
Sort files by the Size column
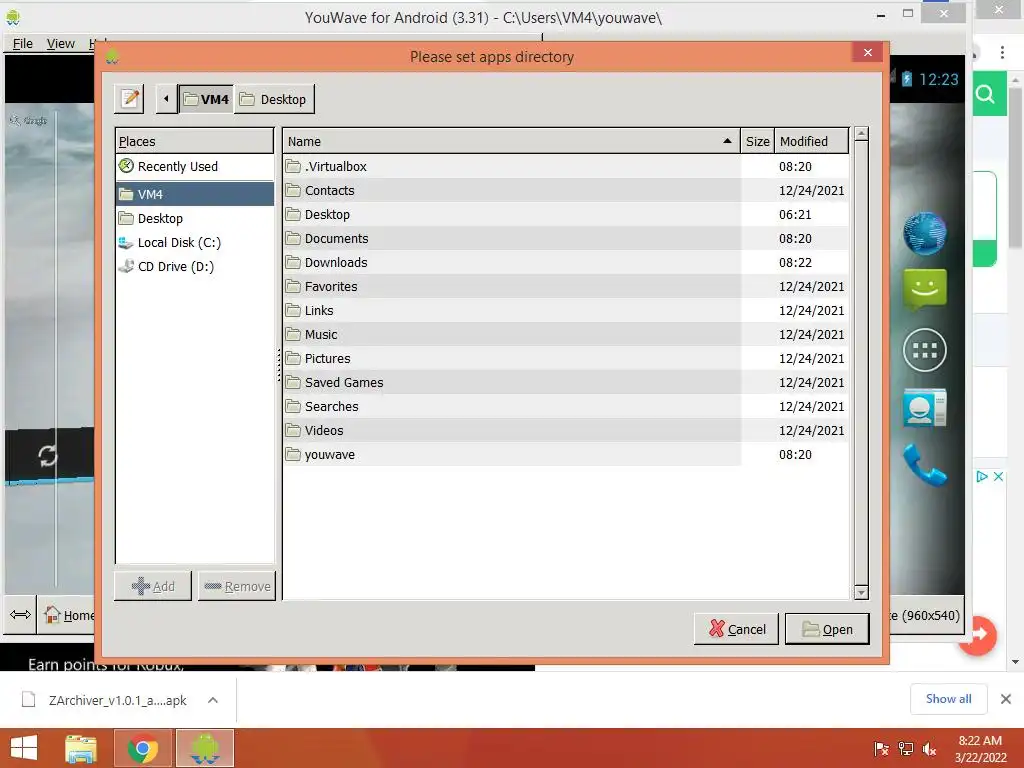point(758,141)
